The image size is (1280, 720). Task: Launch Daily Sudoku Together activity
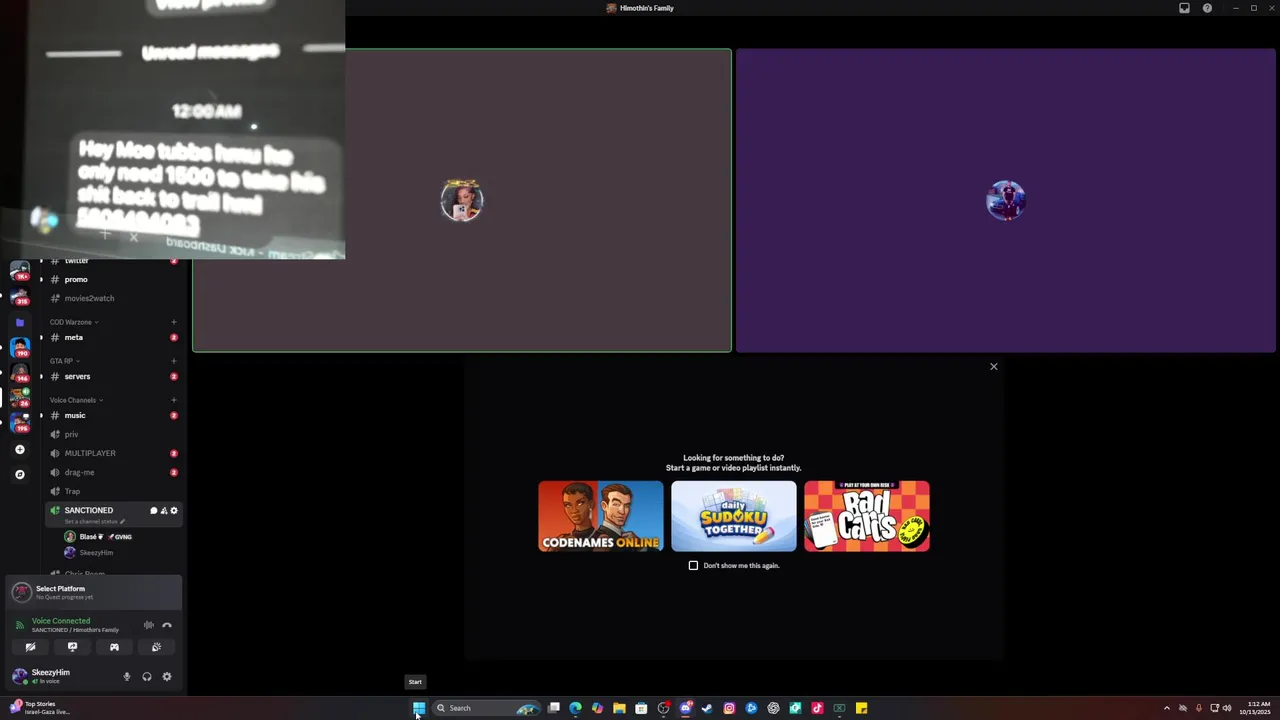734,516
